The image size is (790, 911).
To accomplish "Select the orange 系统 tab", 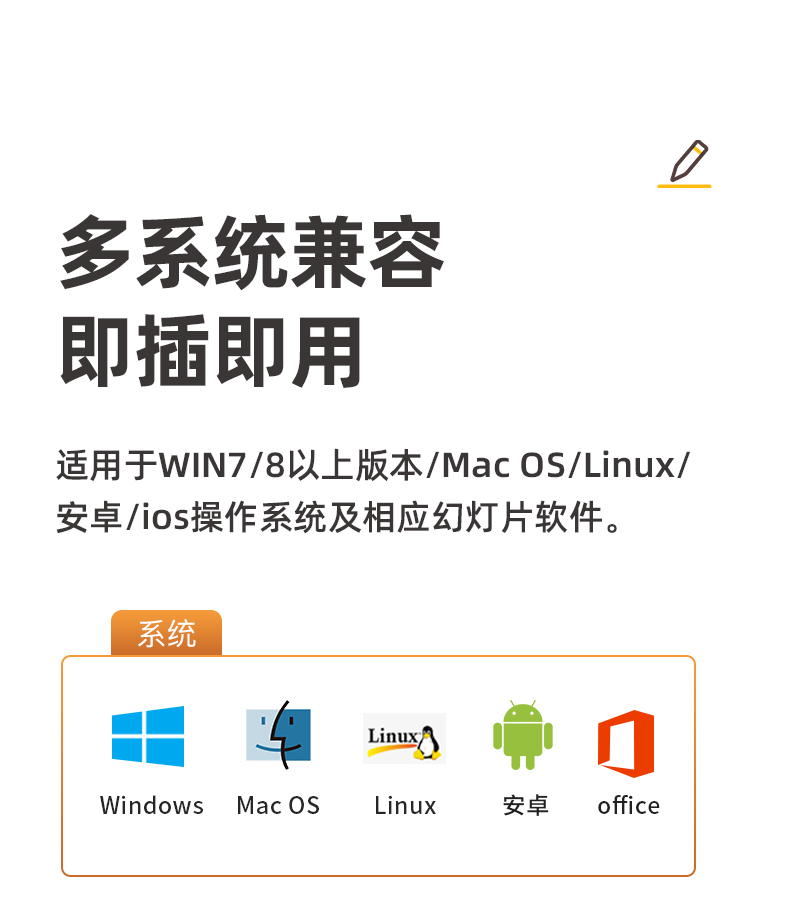I will [167, 633].
